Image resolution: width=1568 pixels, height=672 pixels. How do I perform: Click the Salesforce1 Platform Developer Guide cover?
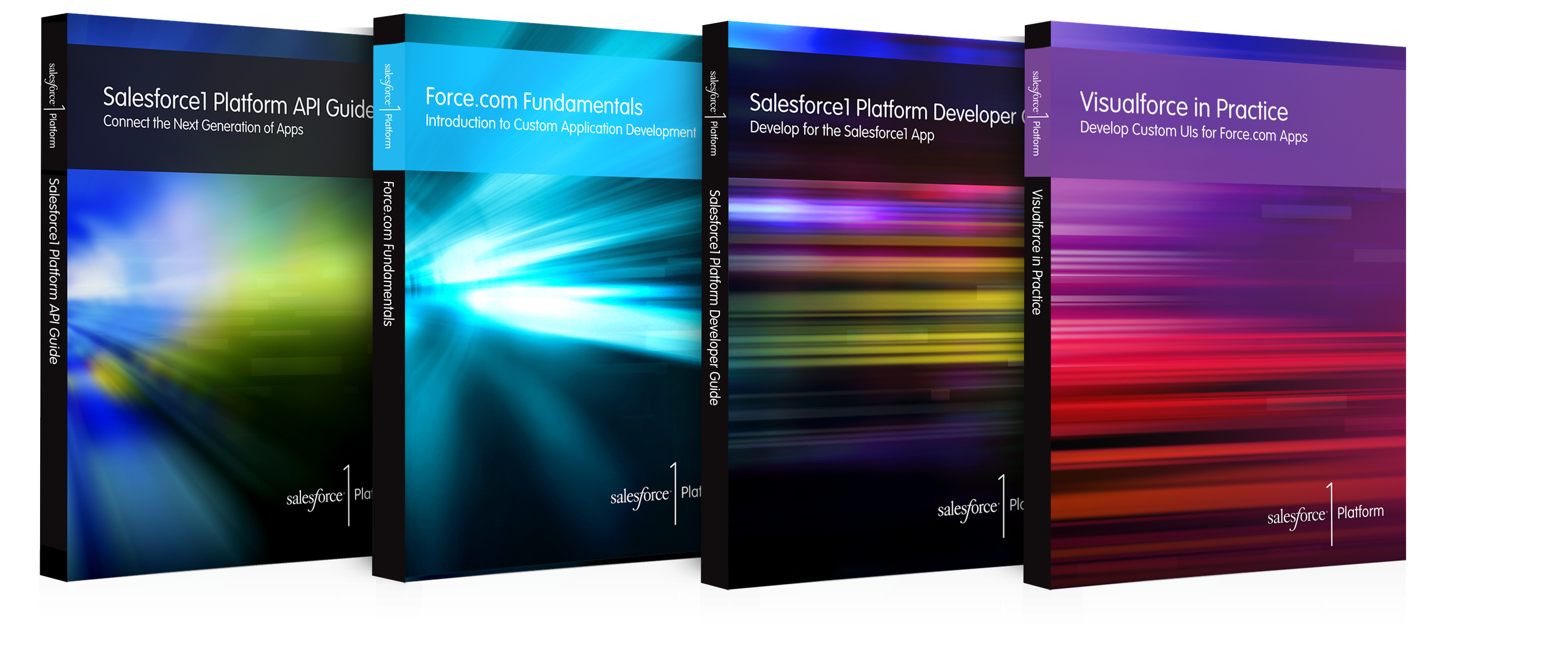[877, 305]
